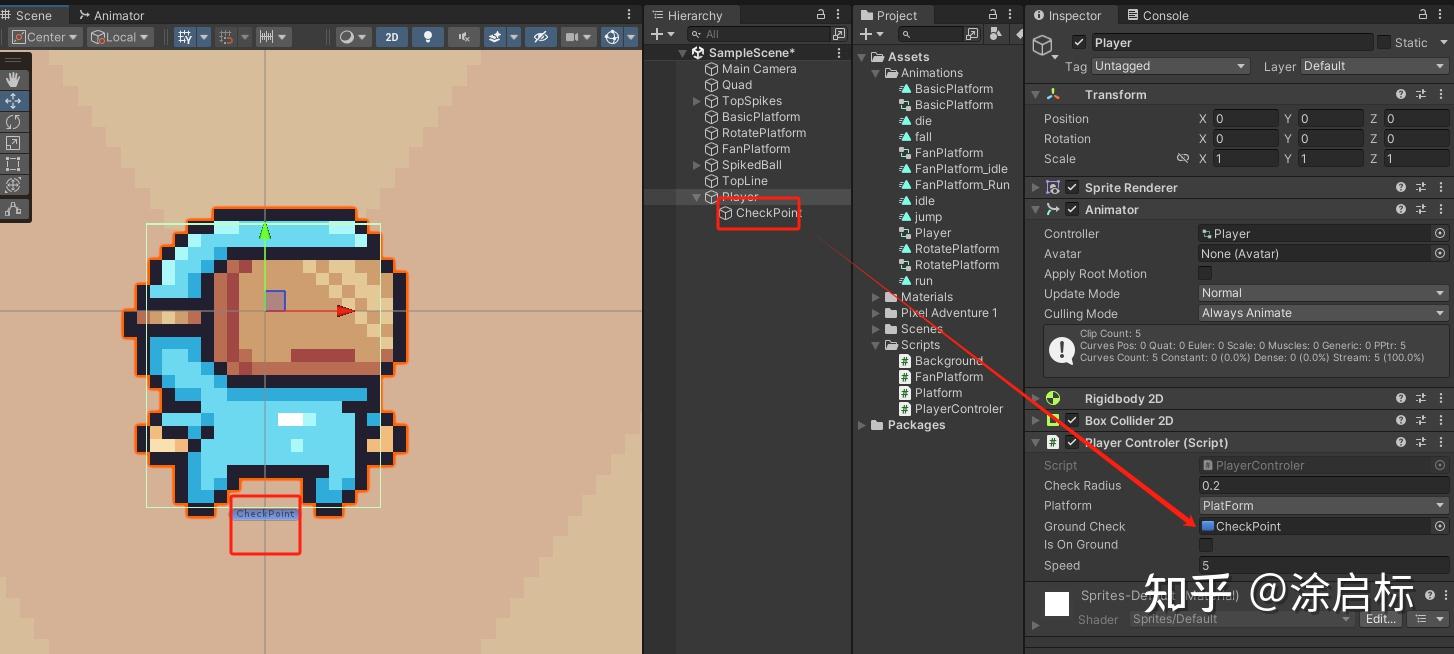Pick object for Ground Check field
The height and width of the screenshot is (654, 1454).
click(1440, 526)
